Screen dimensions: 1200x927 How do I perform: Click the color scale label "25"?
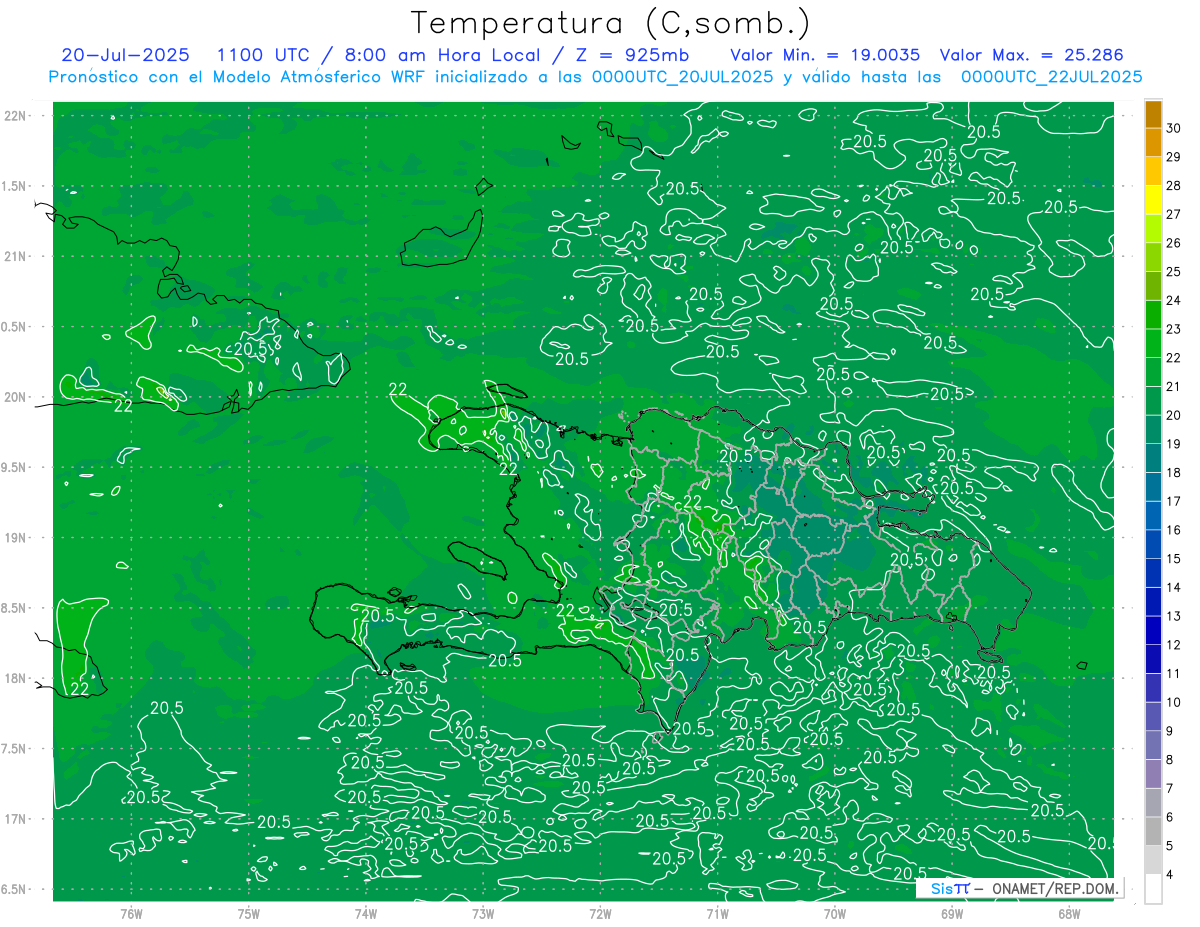click(1174, 272)
